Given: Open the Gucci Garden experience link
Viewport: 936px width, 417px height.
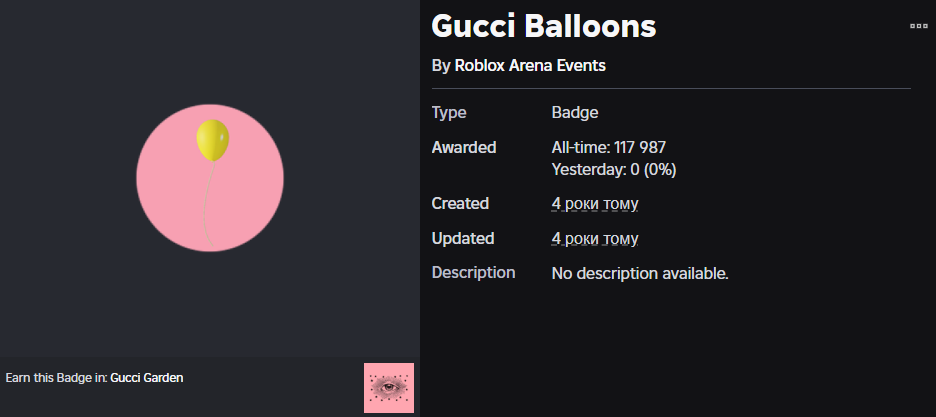Looking at the screenshot, I should click(147, 378).
